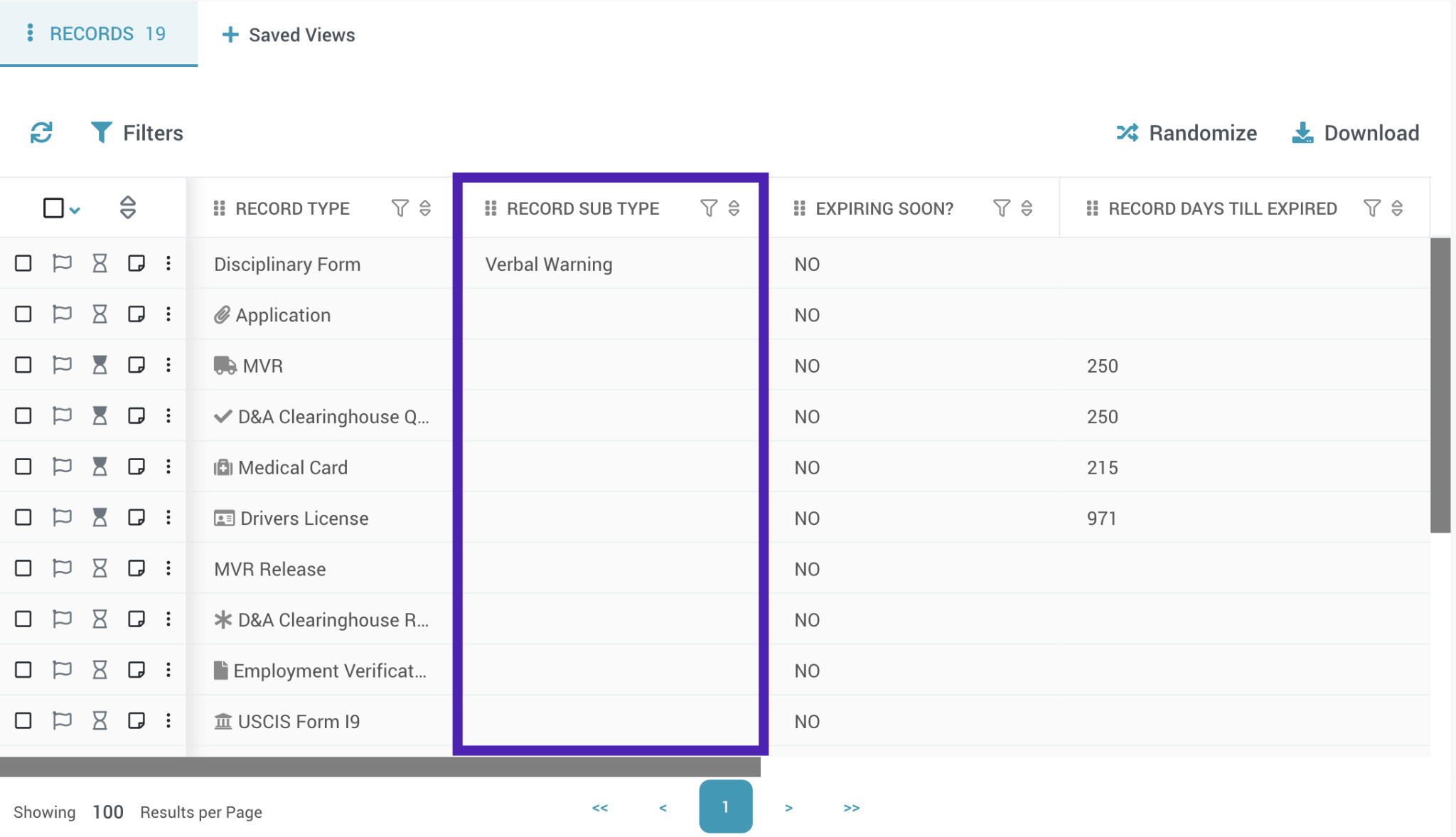
Task: Click the flag icon in Disciplinary Form row
Action: coord(63,264)
